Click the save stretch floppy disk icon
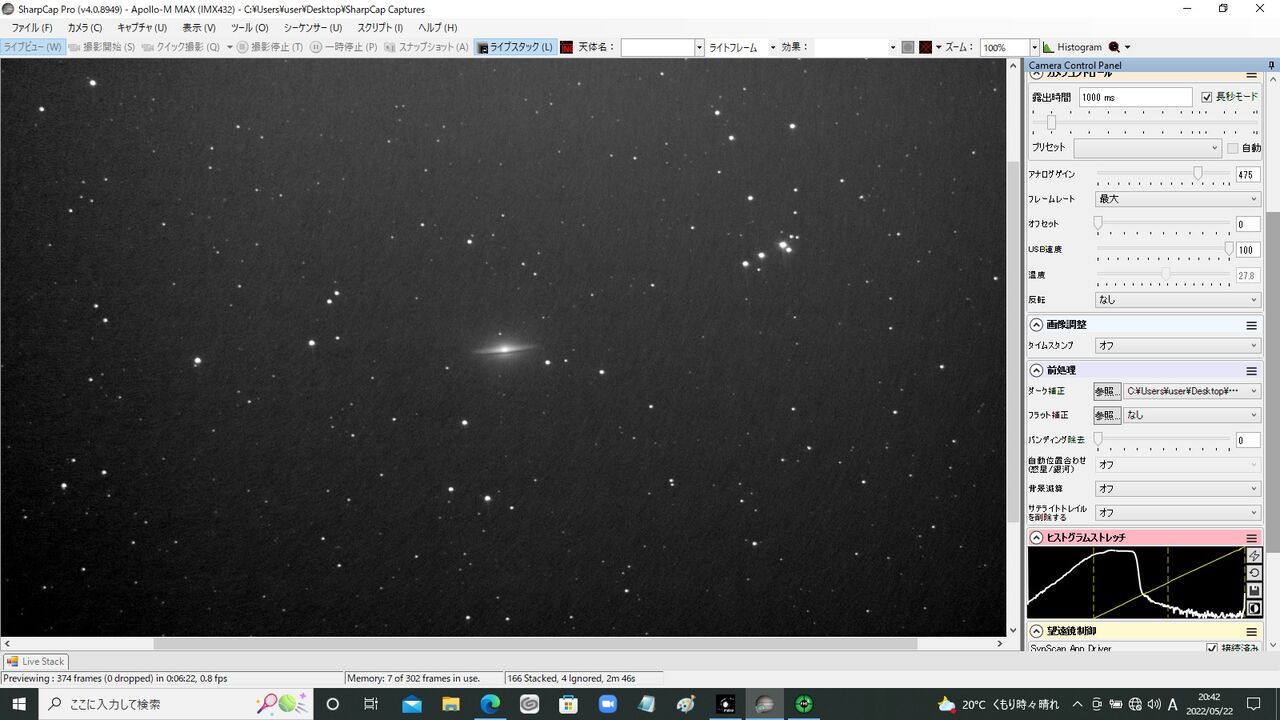The image size is (1280, 720). pyautogui.click(x=1254, y=590)
